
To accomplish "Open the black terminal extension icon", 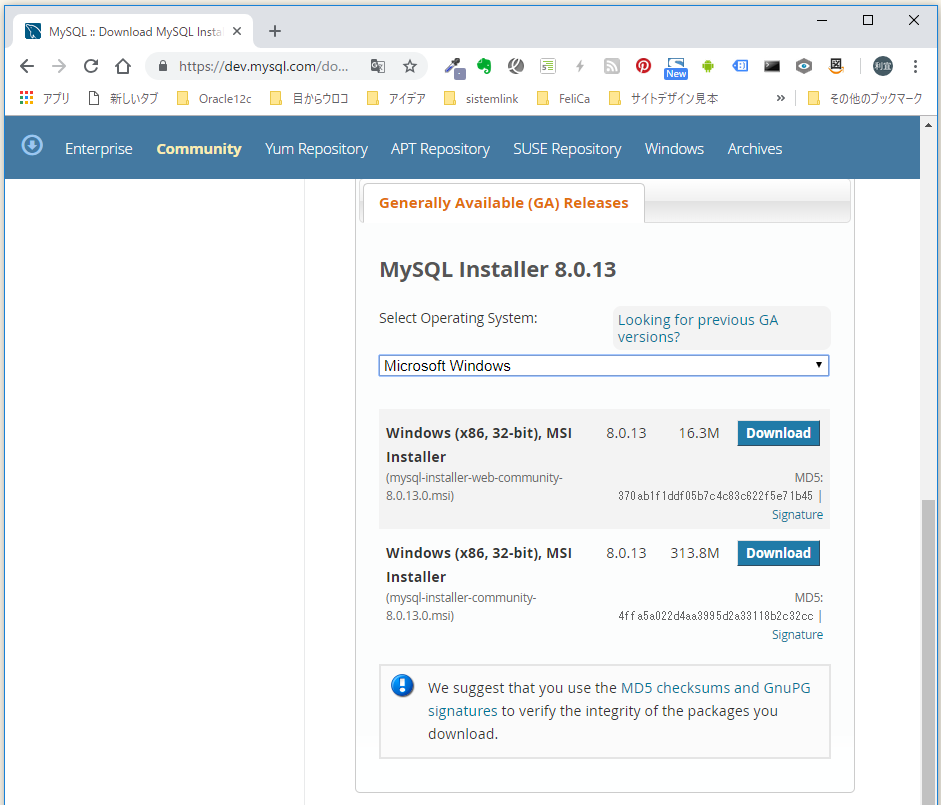I will tap(772, 66).
